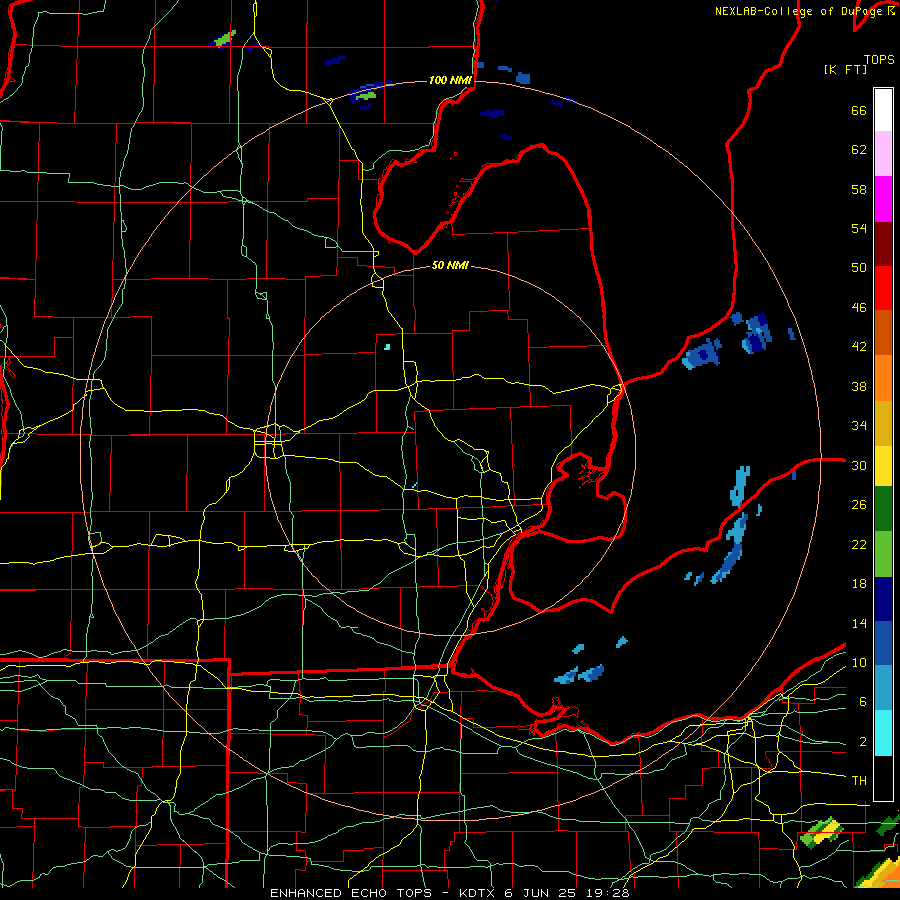This screenshot has width=900, height=900.
Task: Click the cyan legend swatch
Action: (x=883, y=733)
